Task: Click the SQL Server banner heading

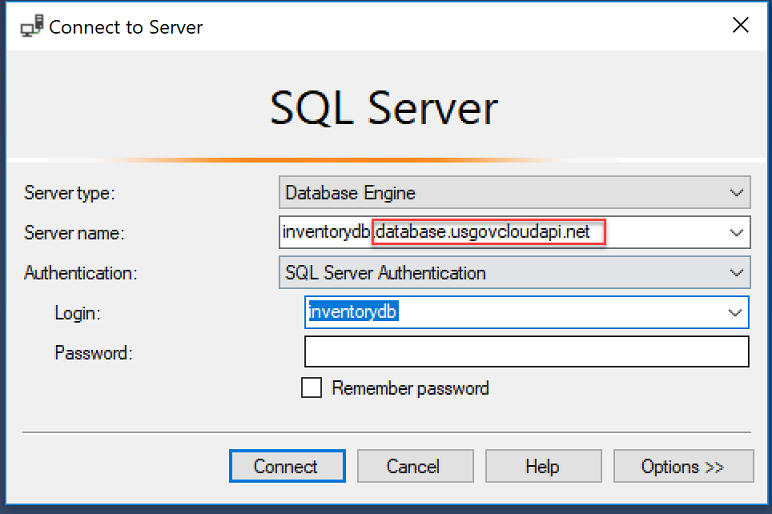Action: tap(384, 108)
